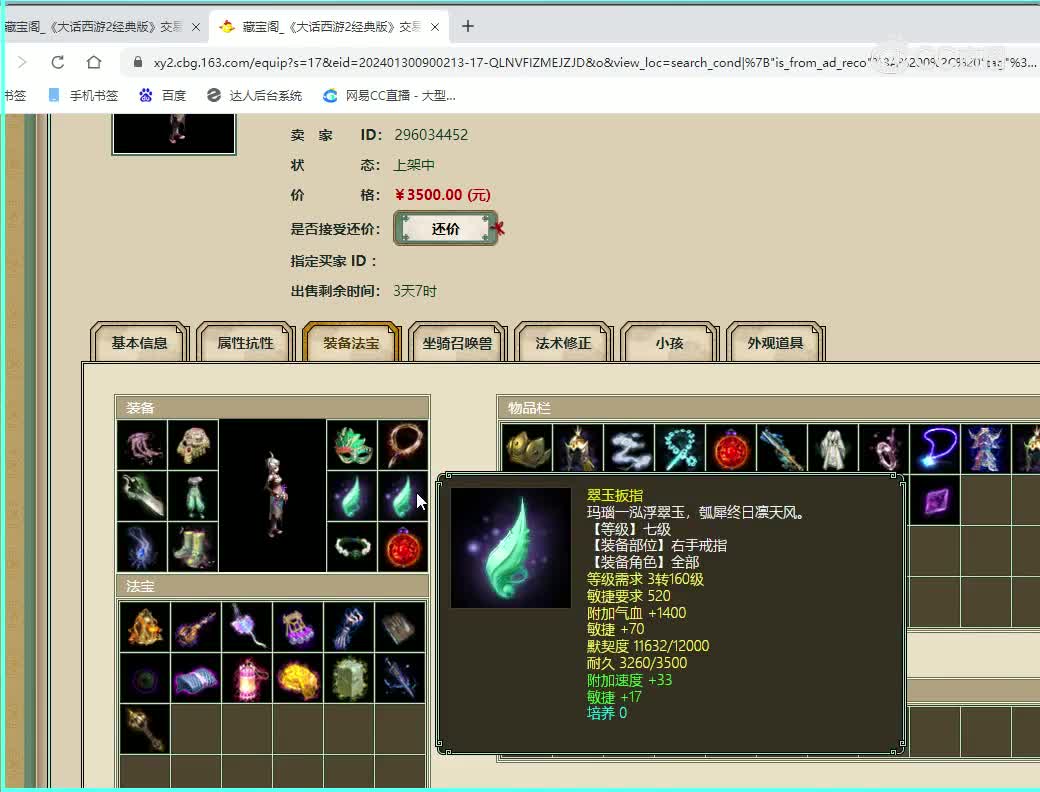The image size is (1040, 792).
Task: Open the 网易CC直播 bookmark
Action: (x=389, y=96)
